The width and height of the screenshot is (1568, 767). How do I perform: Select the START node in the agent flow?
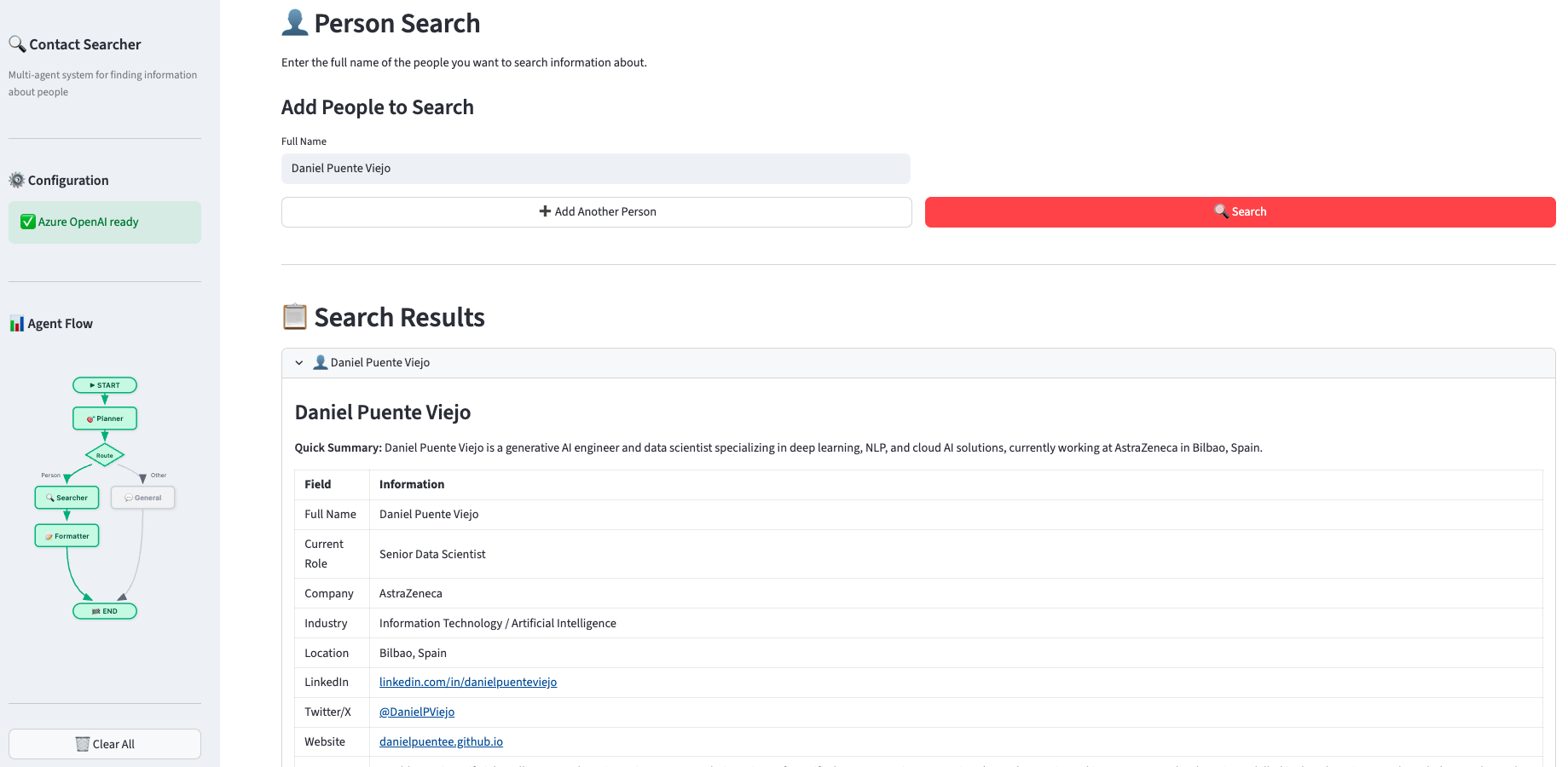pyautogui.click(x=104, y=384)
